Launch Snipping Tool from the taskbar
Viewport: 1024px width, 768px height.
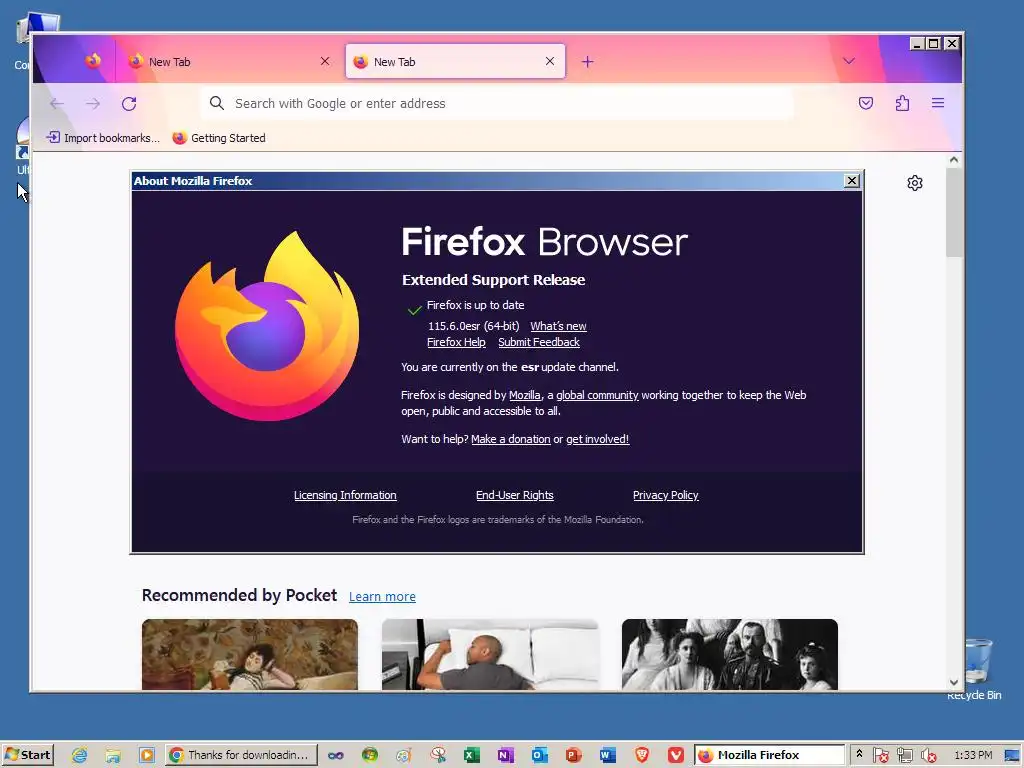pos(438,755)
